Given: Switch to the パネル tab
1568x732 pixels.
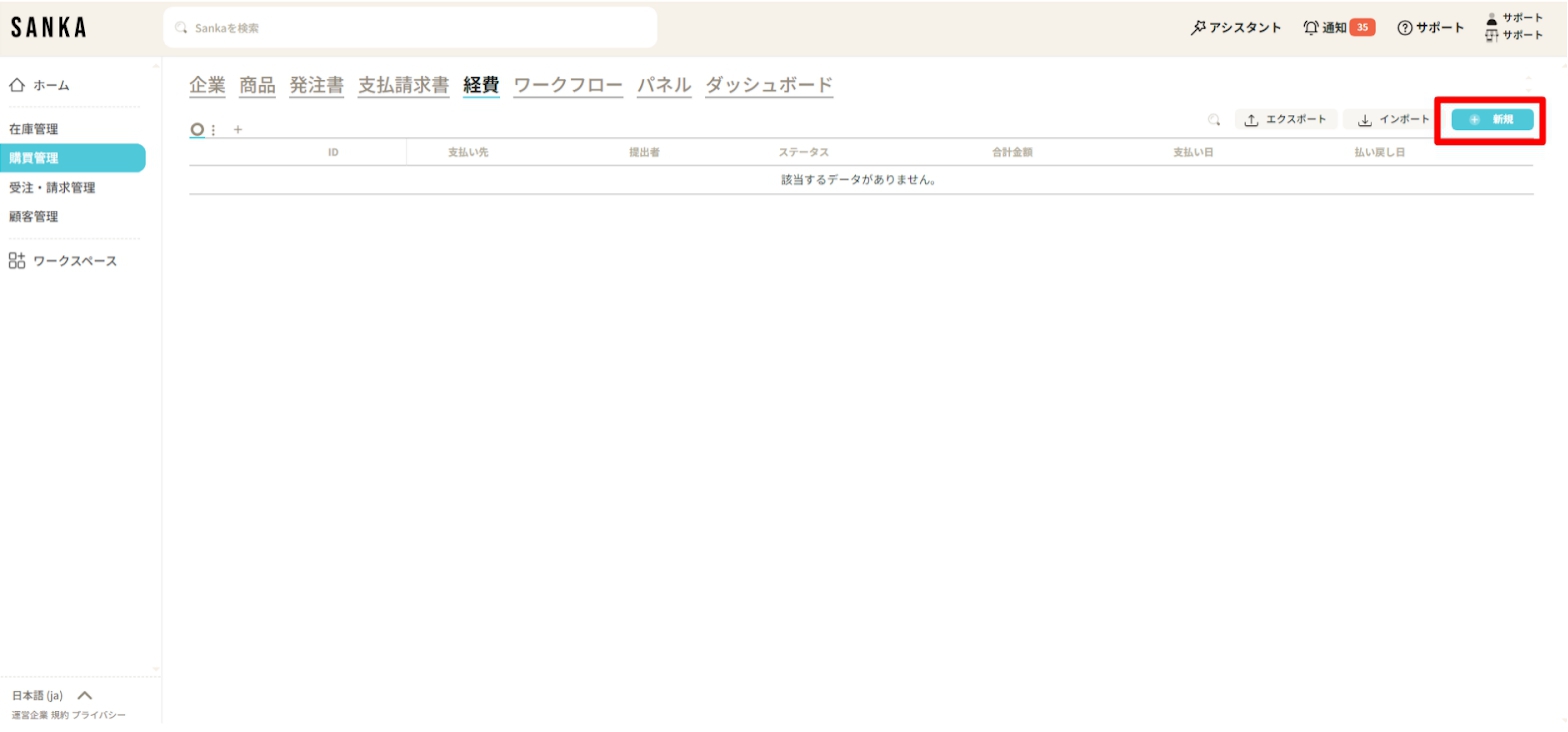Looking at the screenshot, I should tap(664, 85).
